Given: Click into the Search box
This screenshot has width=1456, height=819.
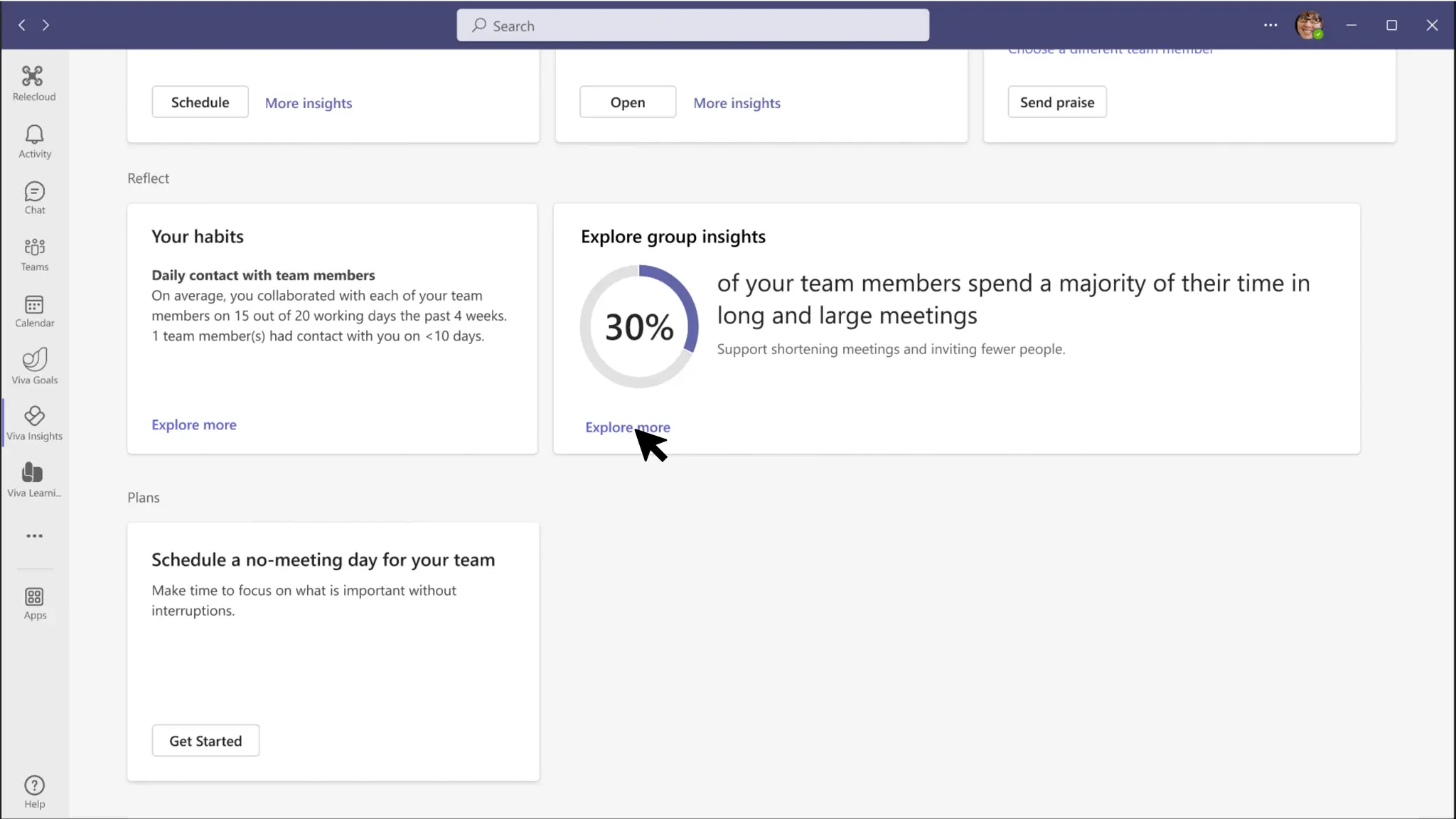Looking at the screenshot, I should point(692,26).
